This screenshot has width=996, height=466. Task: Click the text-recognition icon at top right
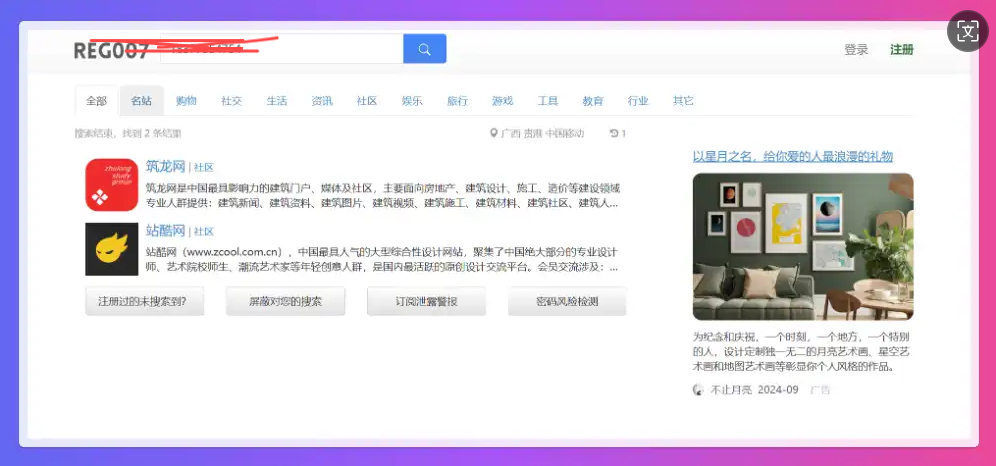click(967, 31)
